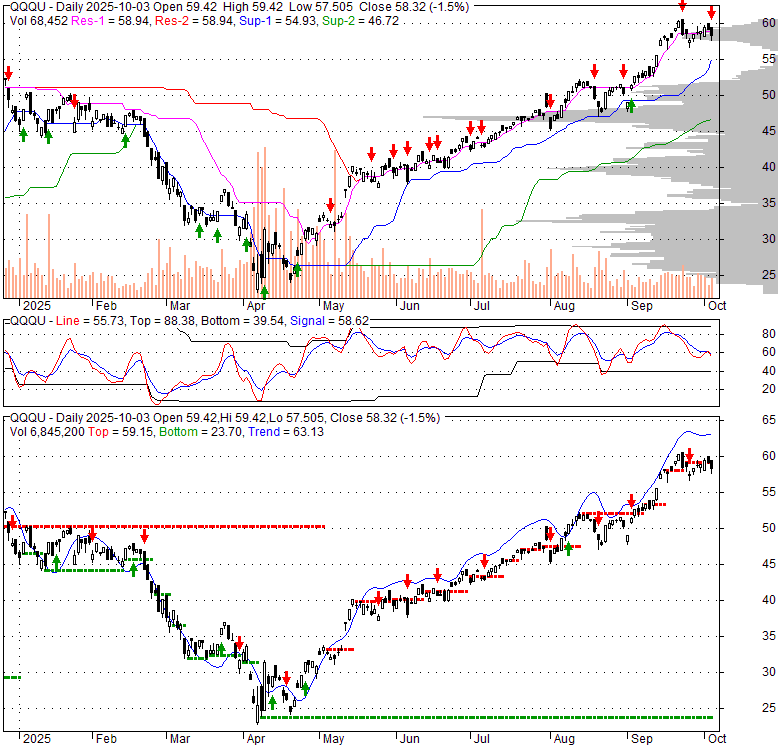This screenshot has height=745, width=780.
Task: Click the Signal = 58.62 oscillator label
Action: tap(329, 321)
